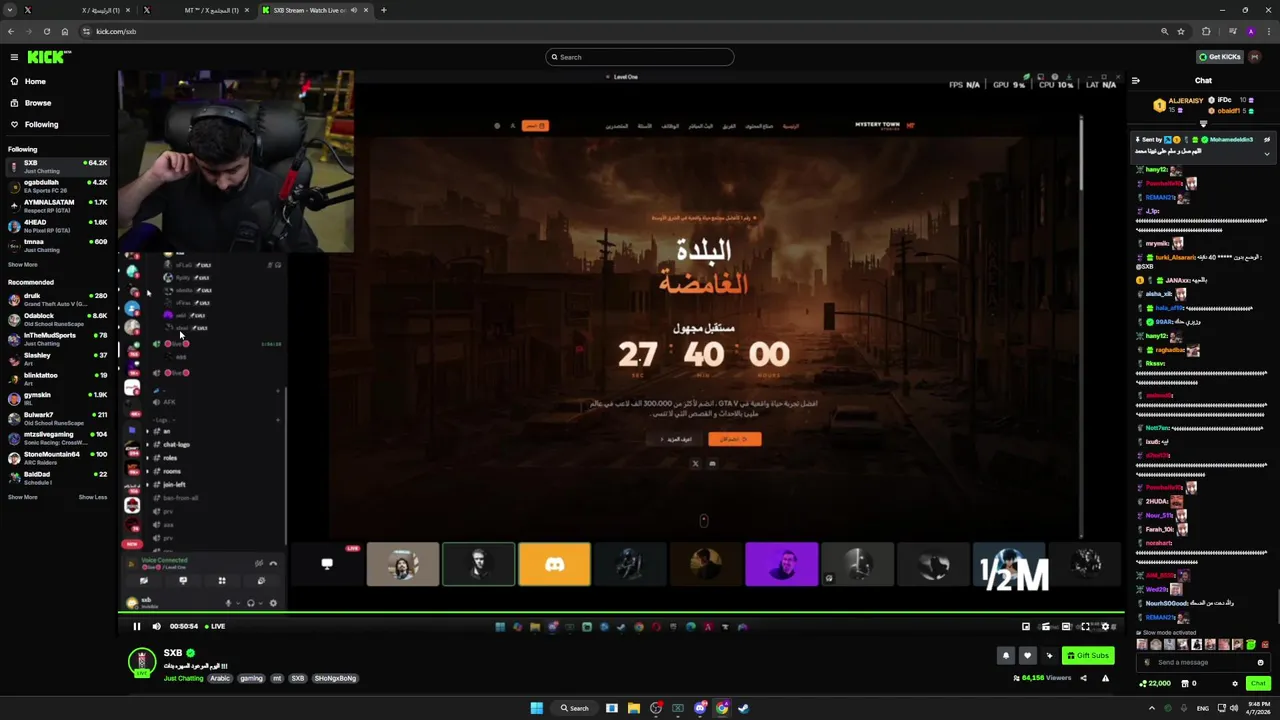The height and width of the screenshot is (720, 1280).
Task: Show More under Recommended list
Action: coord(23,497)
